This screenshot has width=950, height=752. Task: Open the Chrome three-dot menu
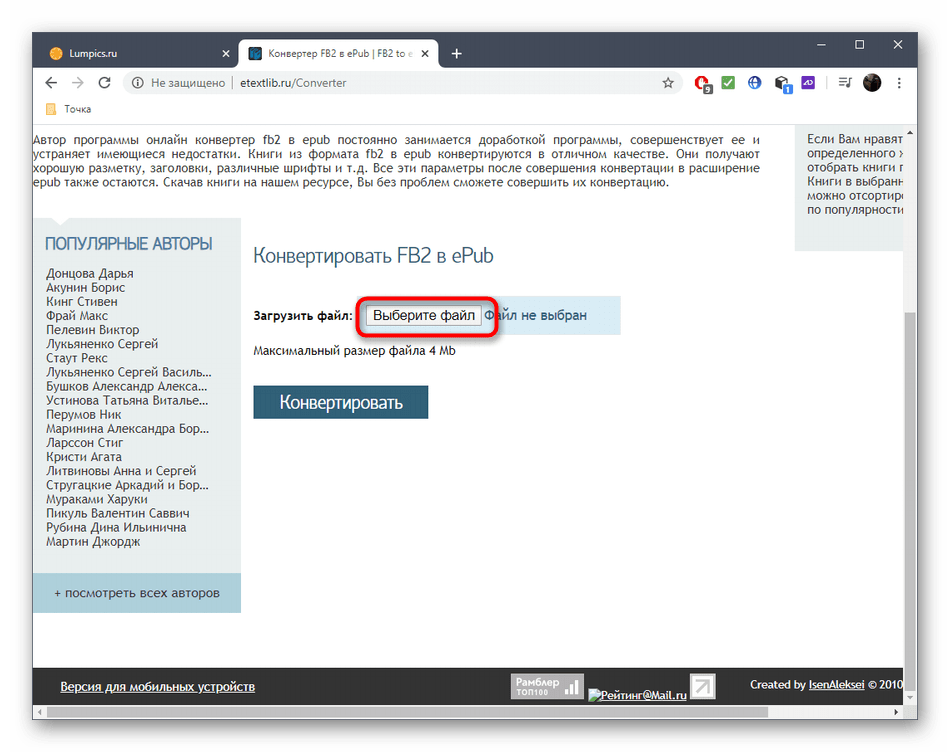point(899,83)
